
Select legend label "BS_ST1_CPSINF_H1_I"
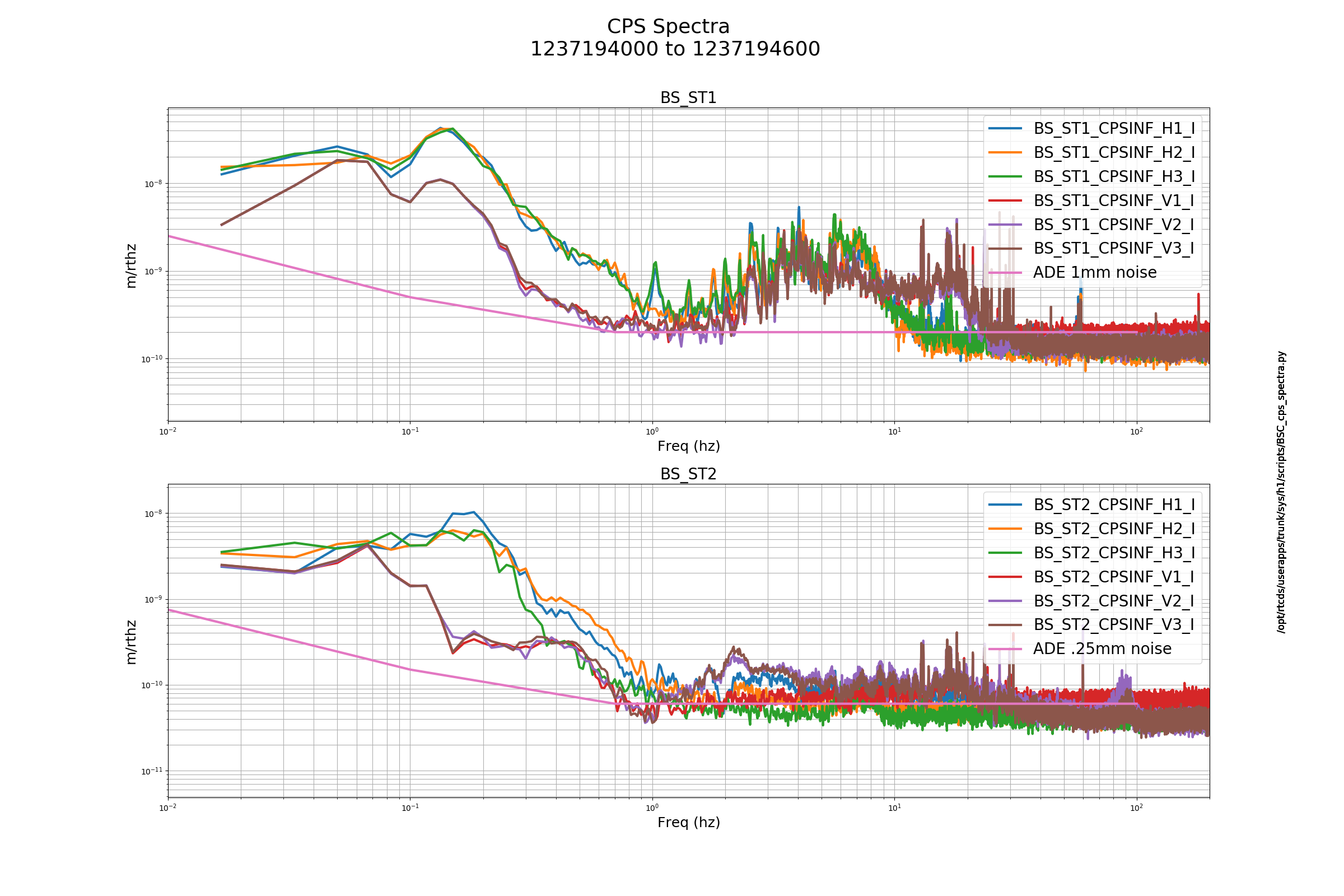[x=1114, y=129]
